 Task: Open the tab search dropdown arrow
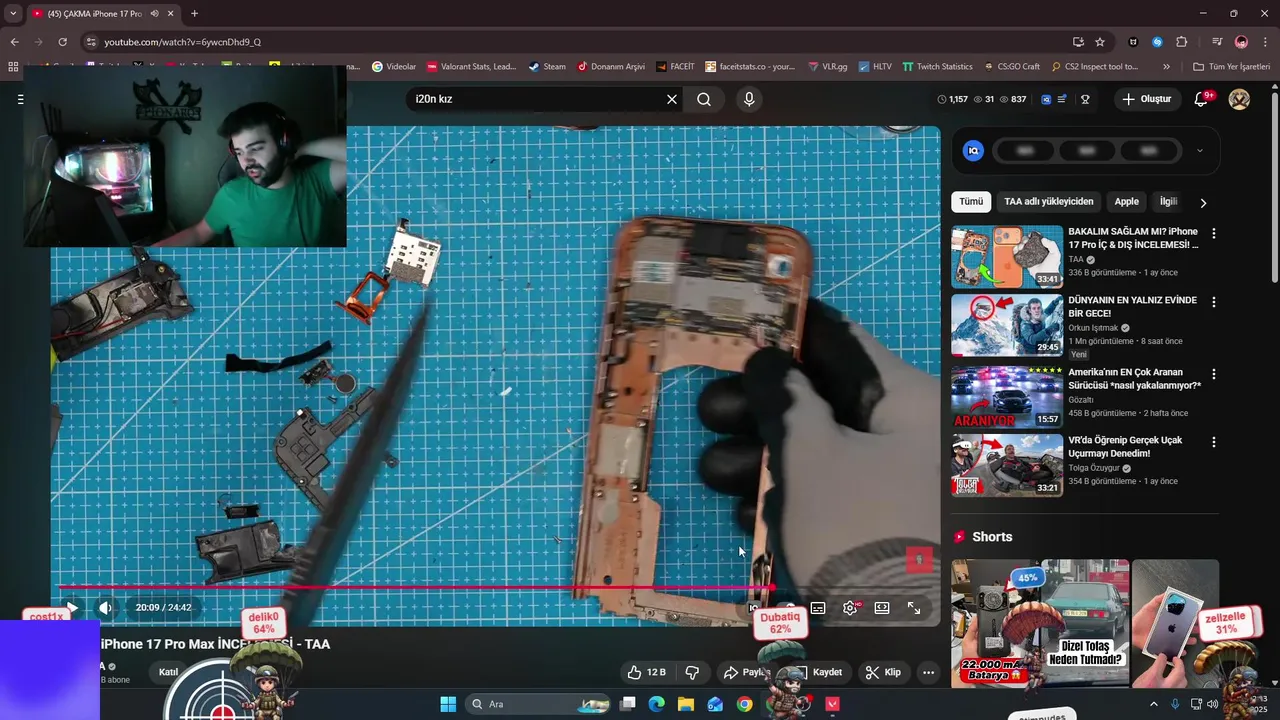13,14
